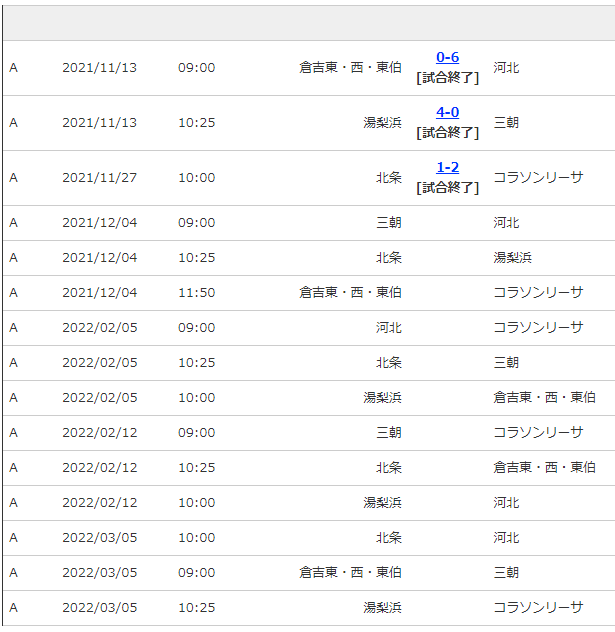Click 湯梨浜 in the 2021/12/04 10:25 row

coord(513,258)
